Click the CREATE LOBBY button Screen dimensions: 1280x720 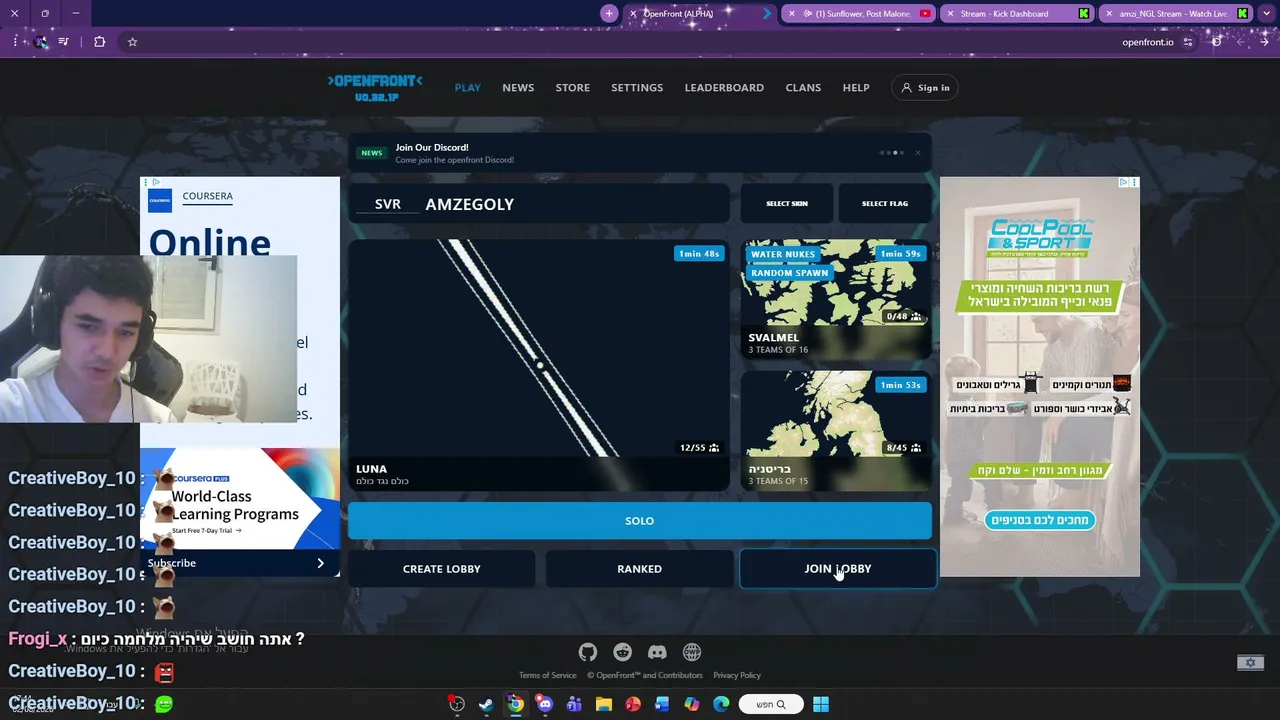click(442, 569)
